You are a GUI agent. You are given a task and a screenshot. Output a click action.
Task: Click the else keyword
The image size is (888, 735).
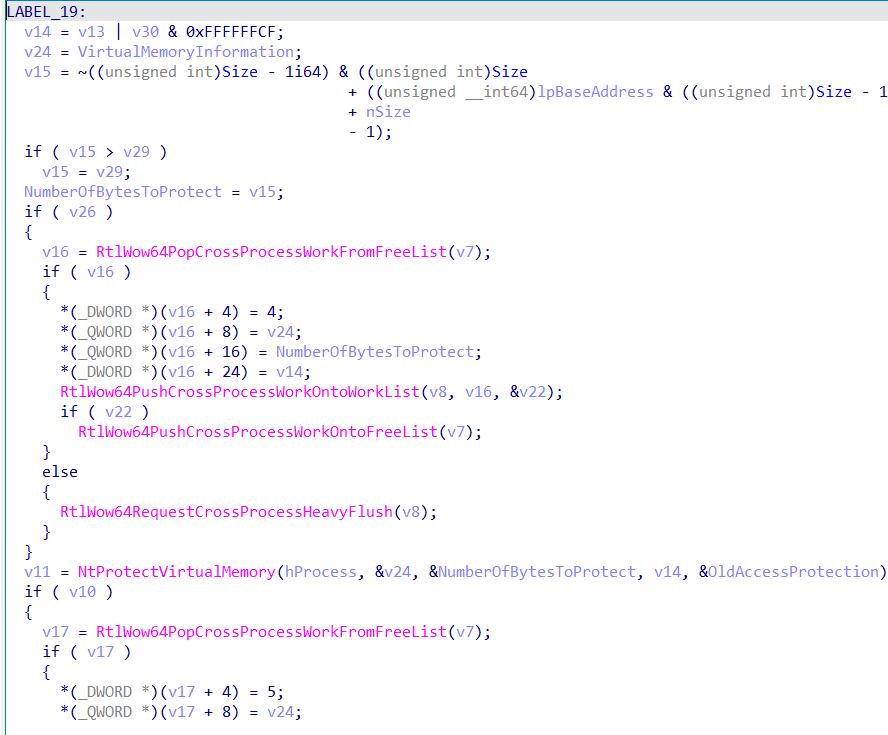tap(59, 471)
